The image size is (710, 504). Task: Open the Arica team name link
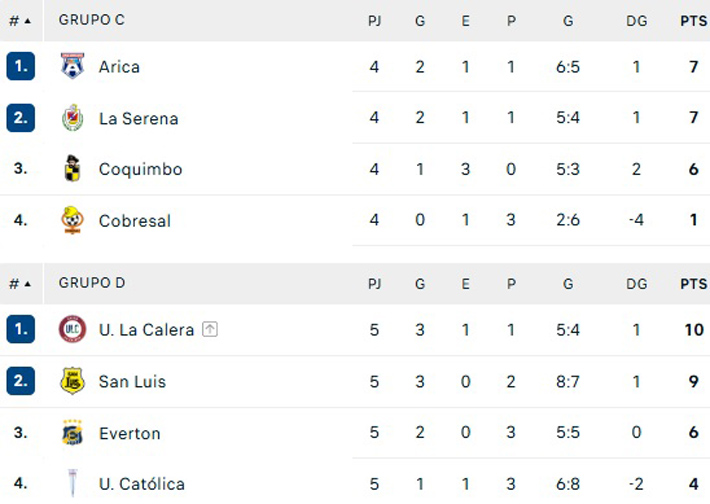119,67
